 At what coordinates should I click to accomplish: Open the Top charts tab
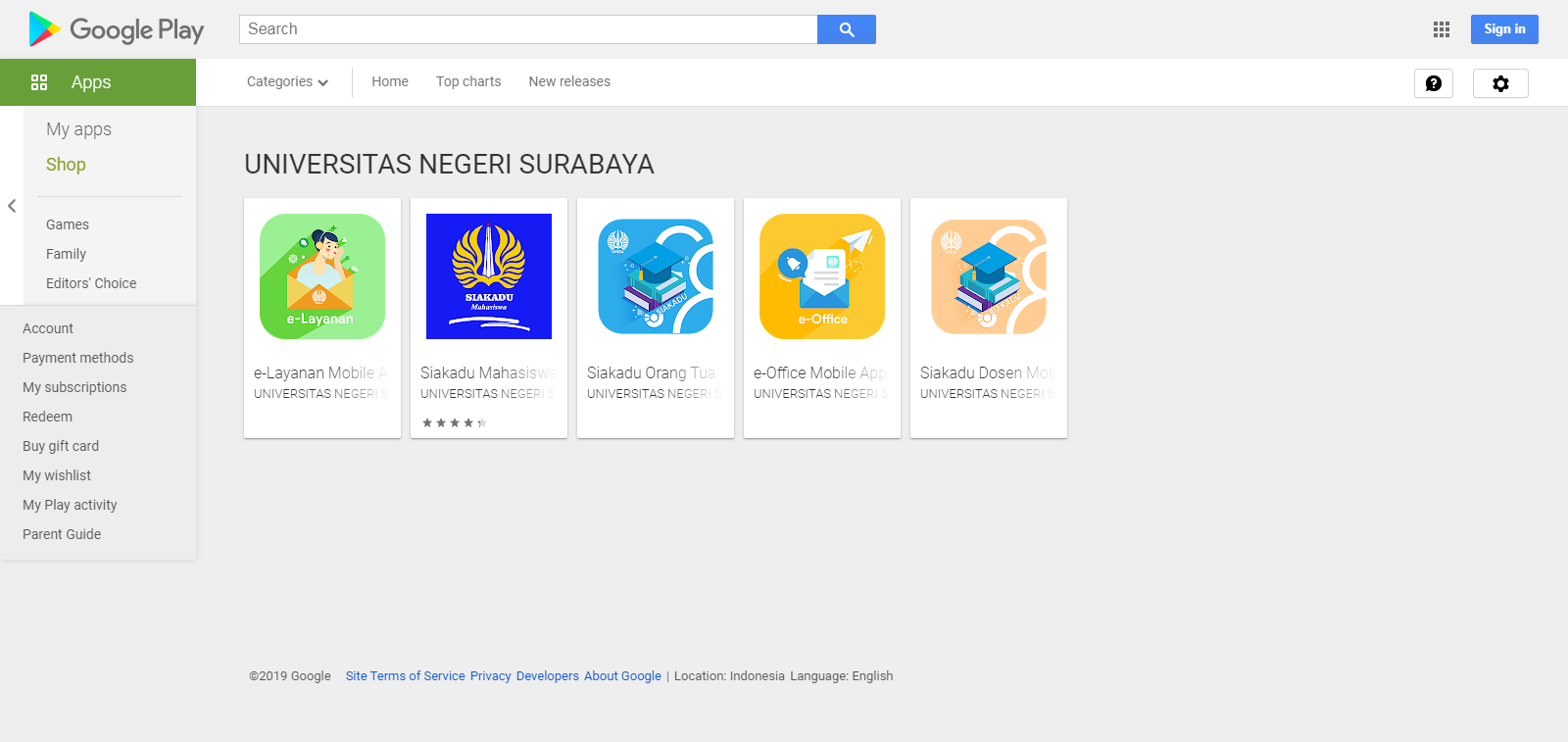click(x=468, y=81)
